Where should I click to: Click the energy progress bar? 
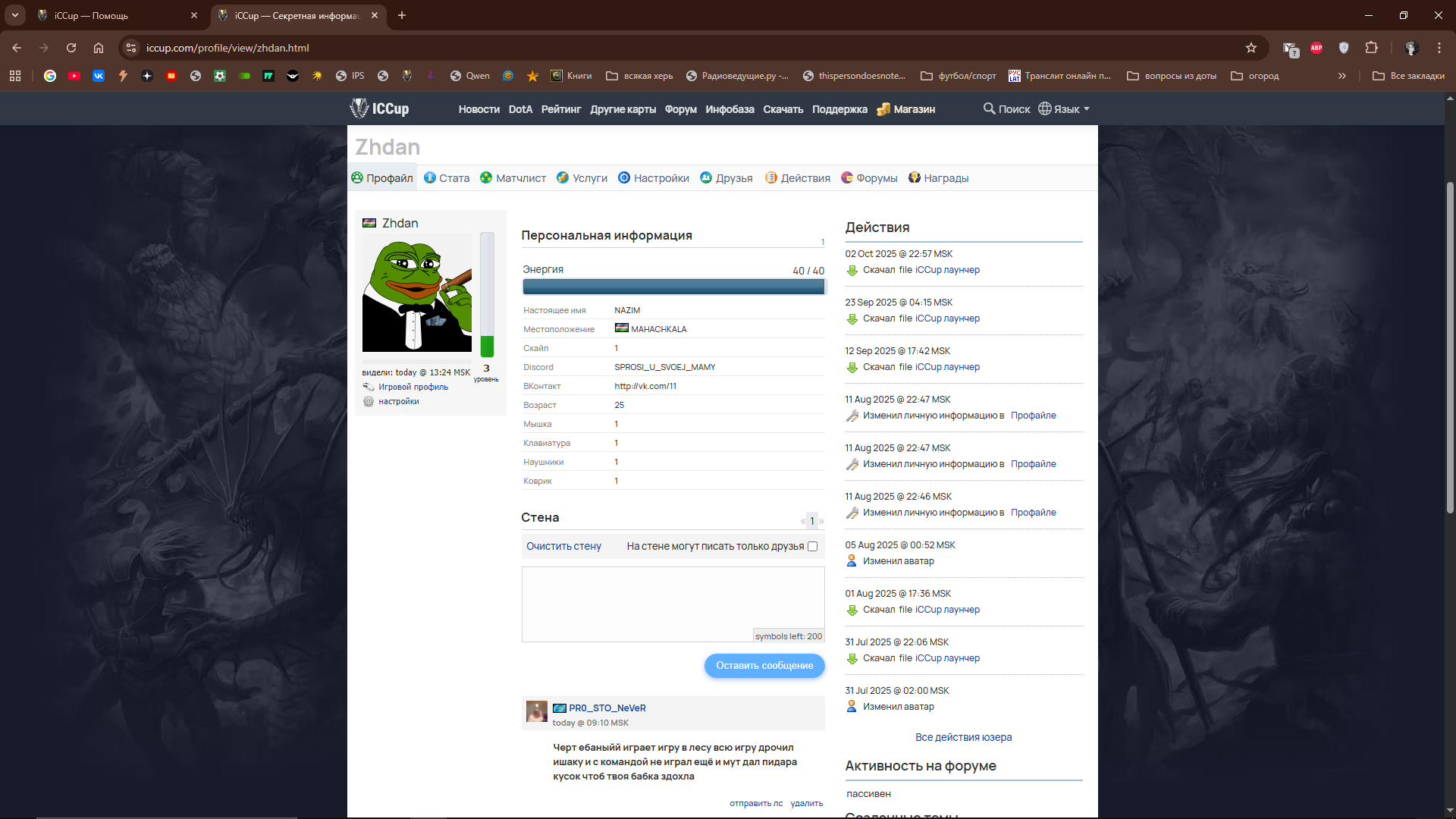(673, 287)
